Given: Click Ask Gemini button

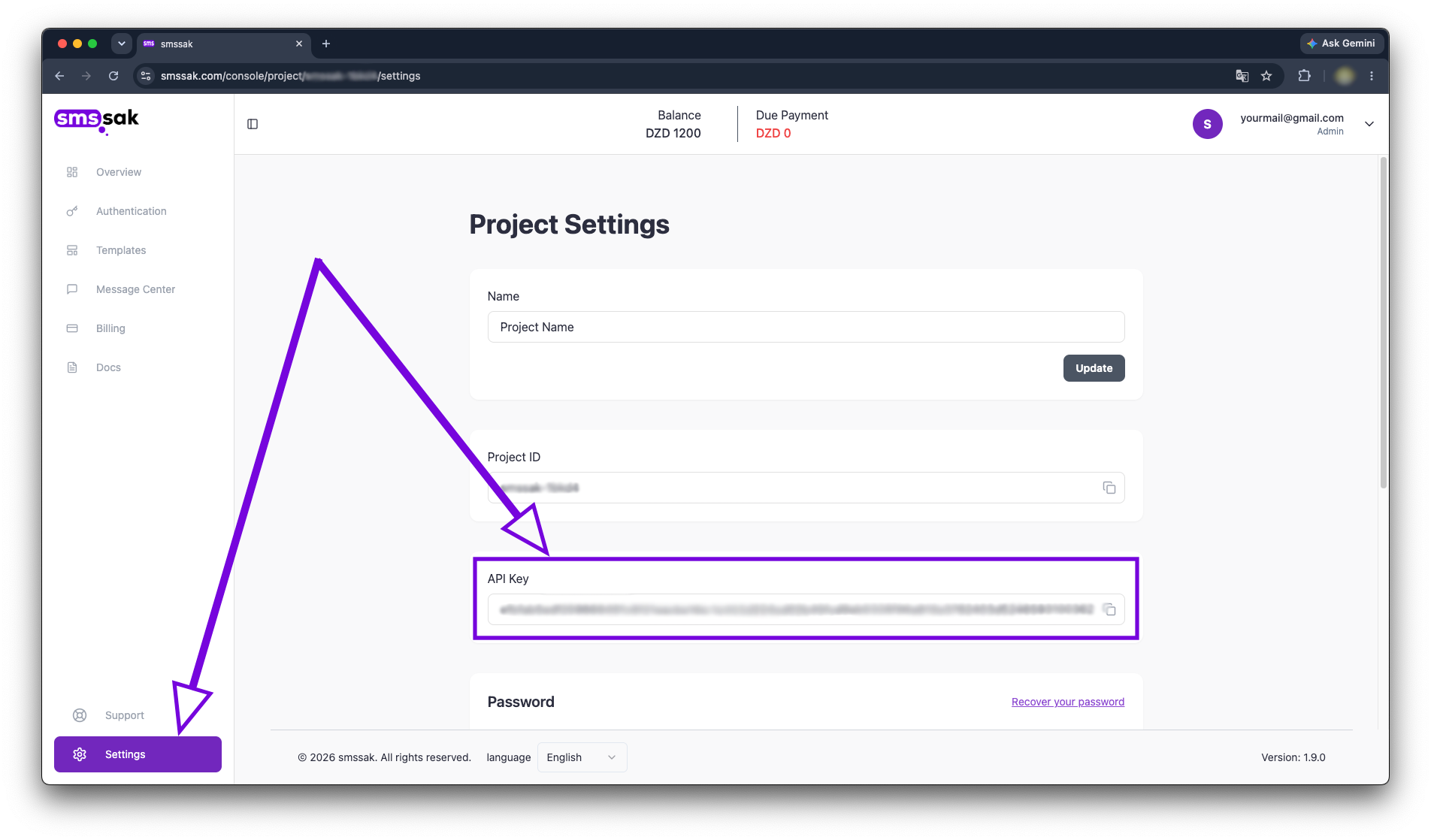Looking at the screenshot, I should click(x=1342, y=44).
